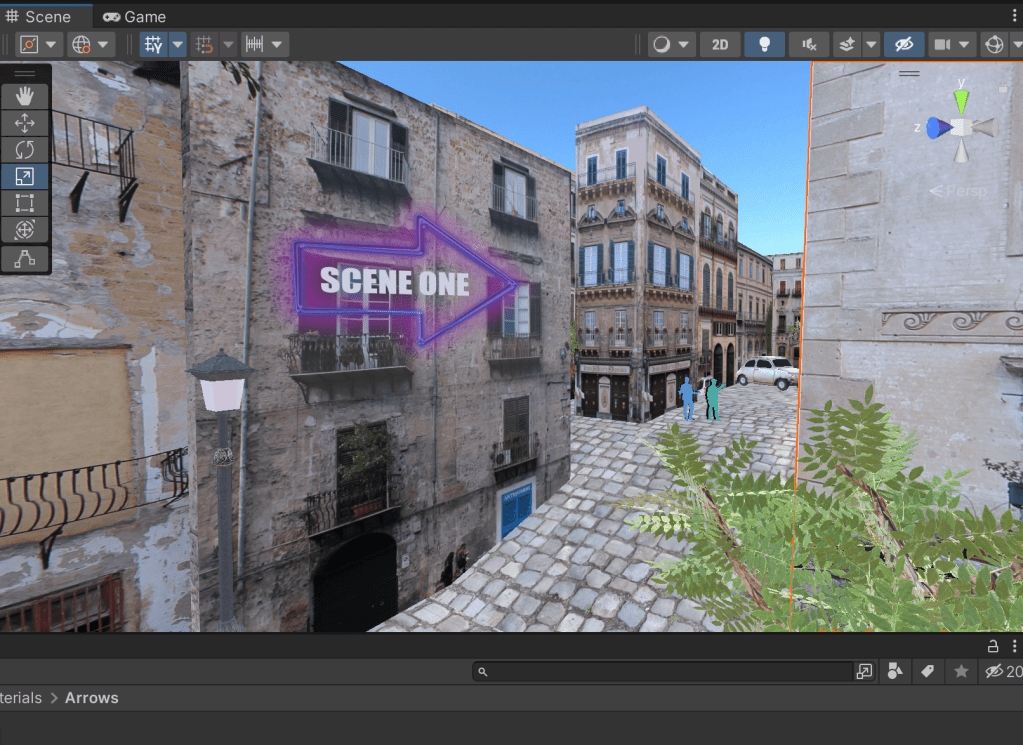The image size is (1023, 745).
Task: Select the Rect transform tool
Action: tap(25, 204)
